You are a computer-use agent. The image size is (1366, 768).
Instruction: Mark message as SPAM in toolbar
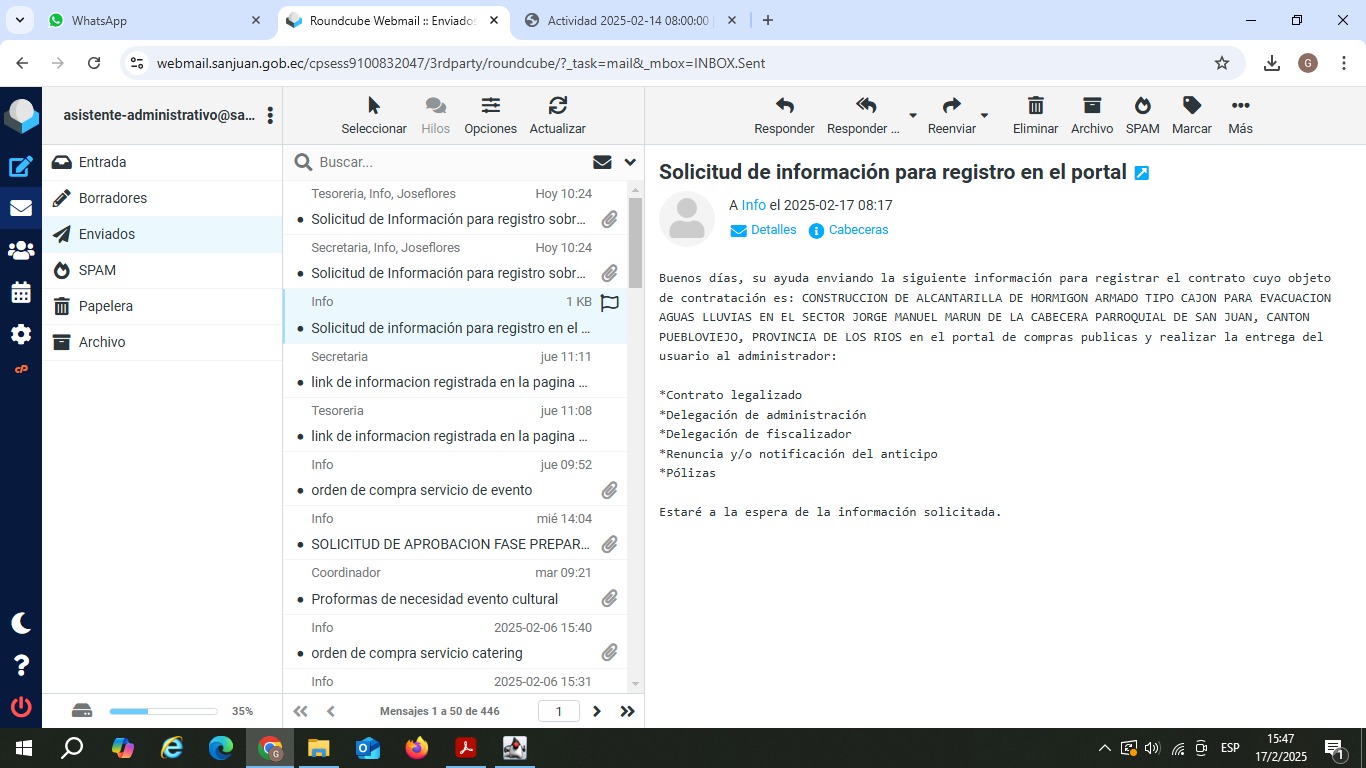pos(1142,106)
